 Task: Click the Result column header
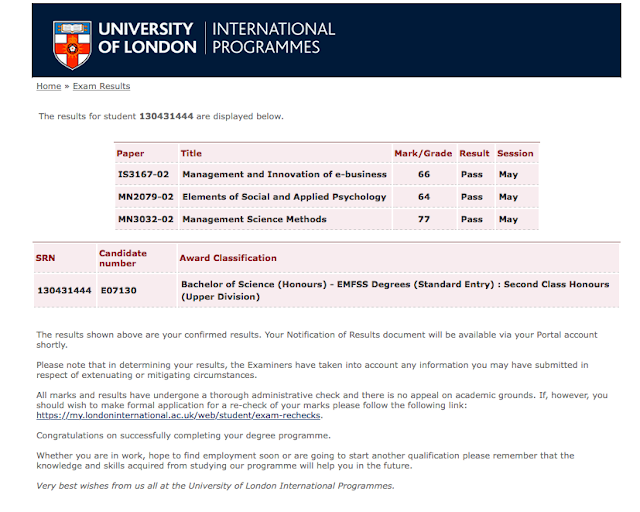(x=474, y=154)
